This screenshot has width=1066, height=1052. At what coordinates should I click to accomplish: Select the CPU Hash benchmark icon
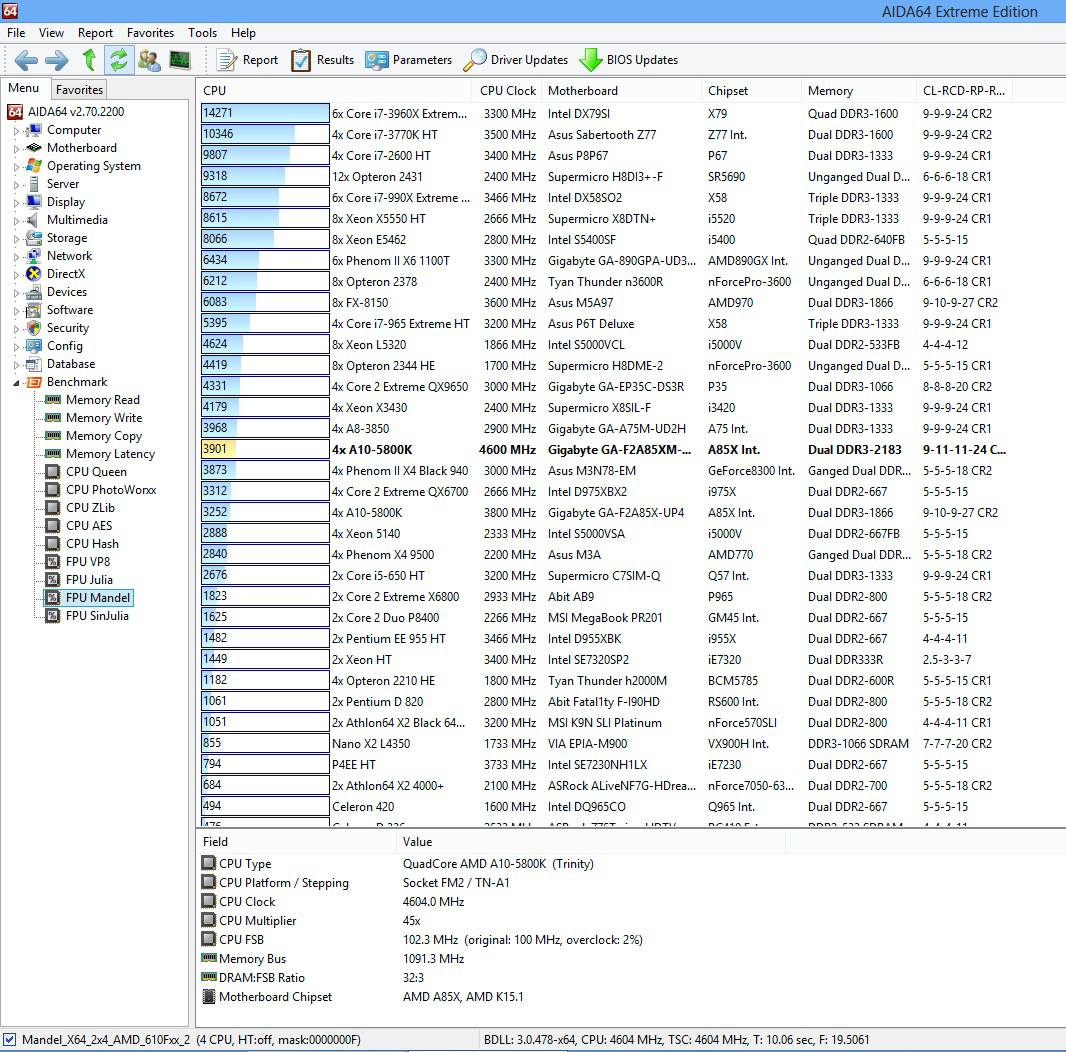[x=52, y=544]
